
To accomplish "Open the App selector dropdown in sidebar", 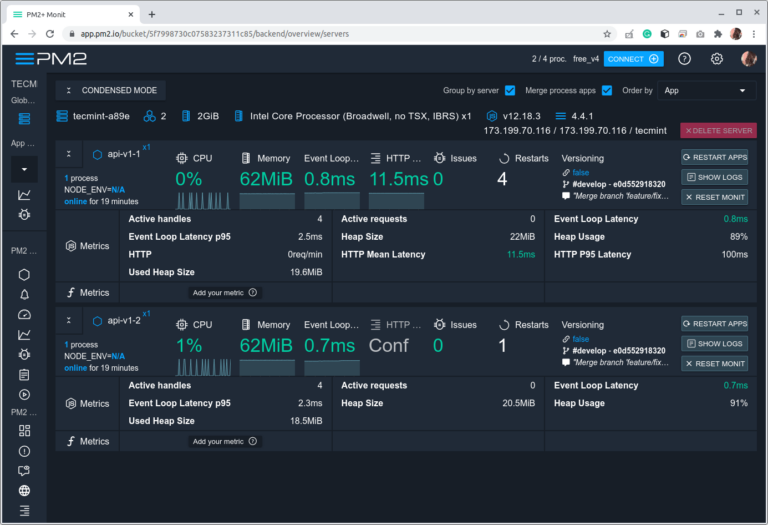I will pyautogui.click(x=24, y=169).
